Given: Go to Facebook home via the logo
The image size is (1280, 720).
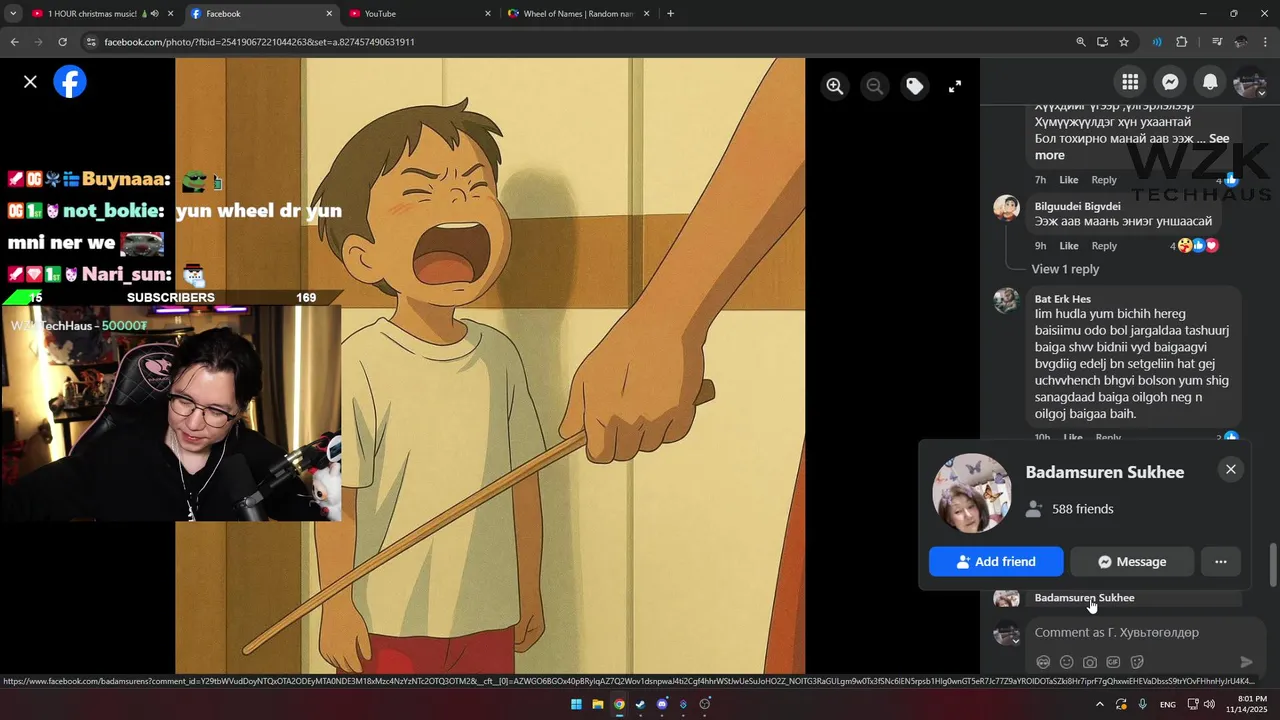Looking at the screenshot, I should pos(70,82).
